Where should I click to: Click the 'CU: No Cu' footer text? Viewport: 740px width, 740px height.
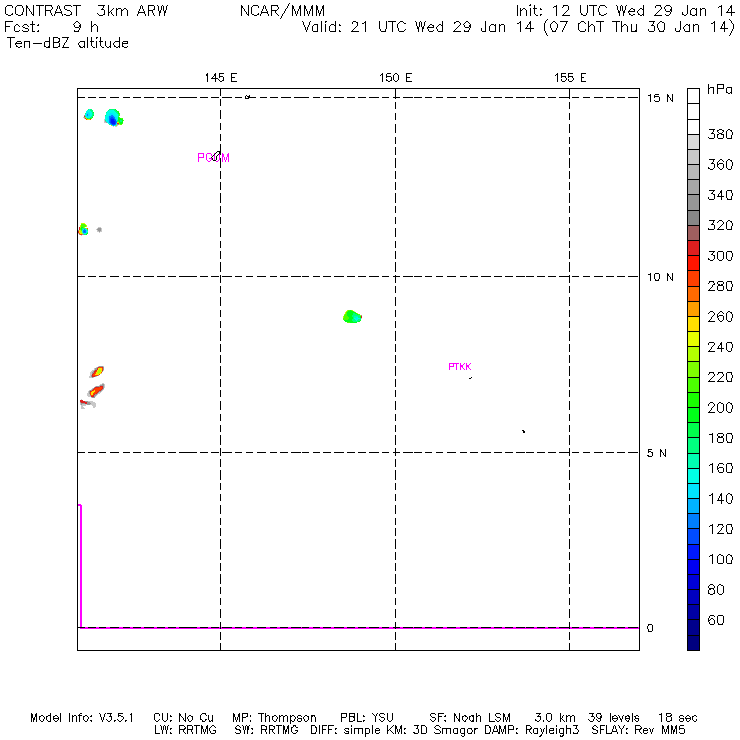(184, 718)
